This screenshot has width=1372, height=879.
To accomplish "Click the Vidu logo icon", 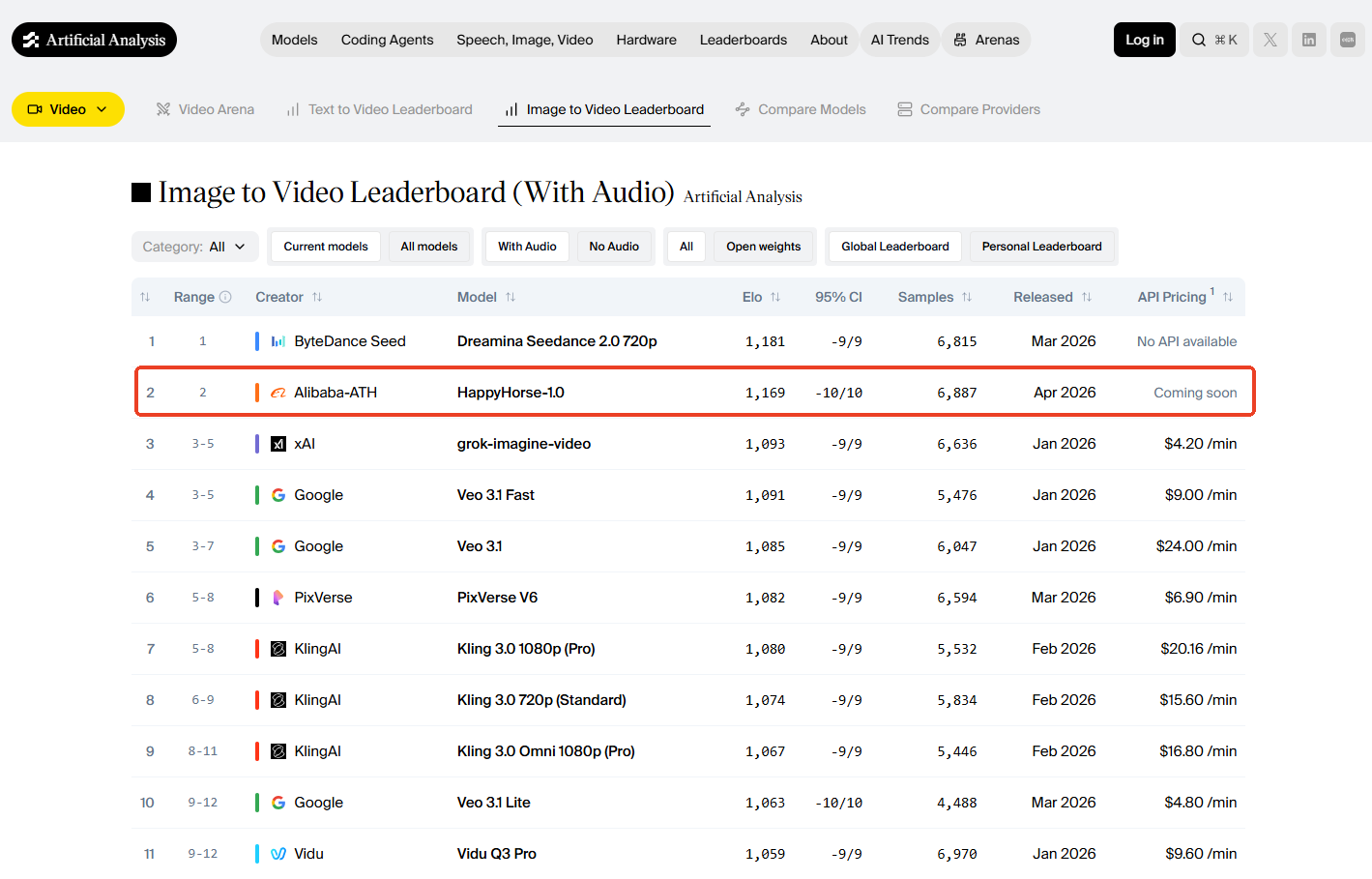I will coord(278,854).
